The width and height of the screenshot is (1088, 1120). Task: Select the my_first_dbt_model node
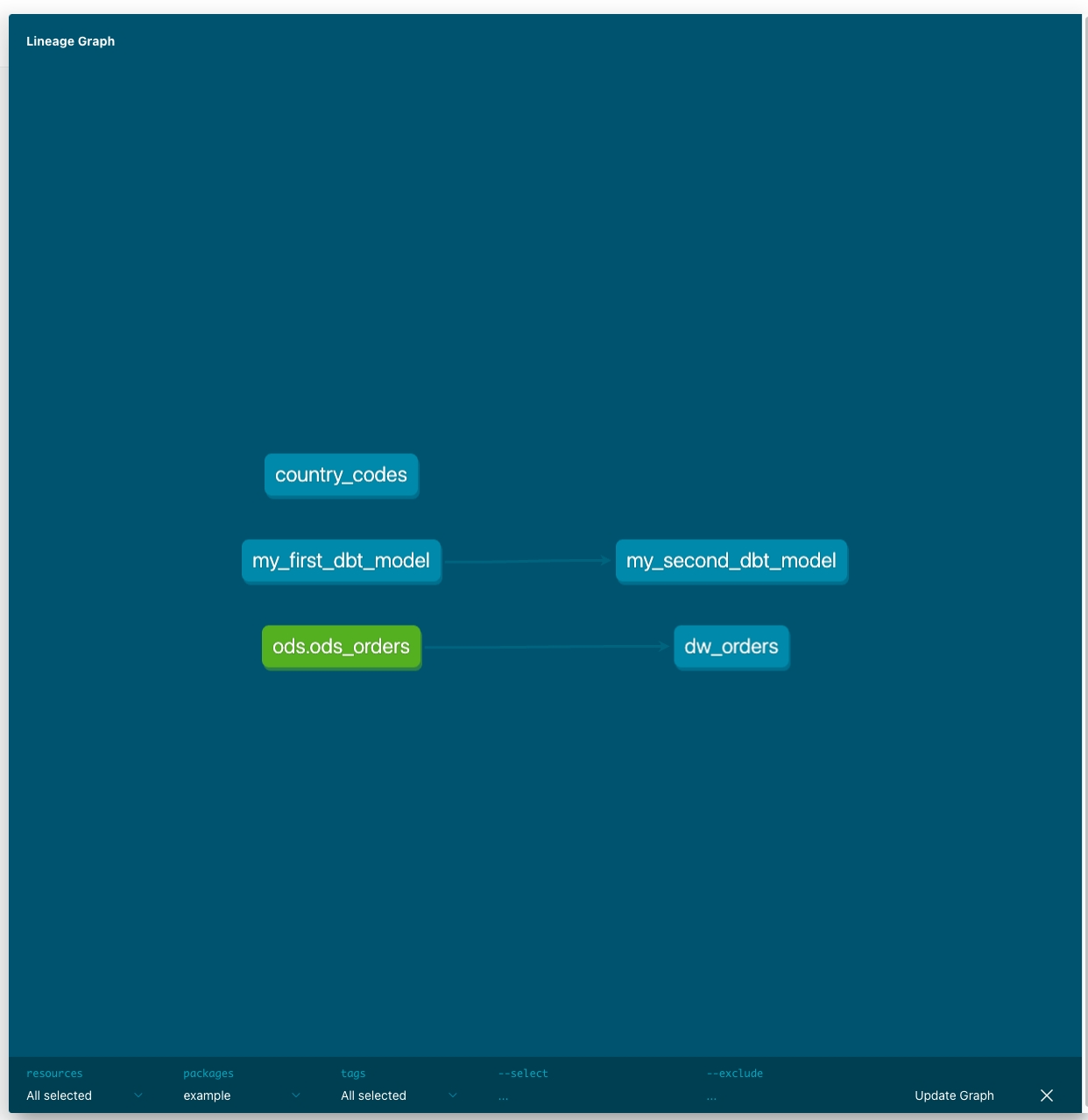coord(342,561)
